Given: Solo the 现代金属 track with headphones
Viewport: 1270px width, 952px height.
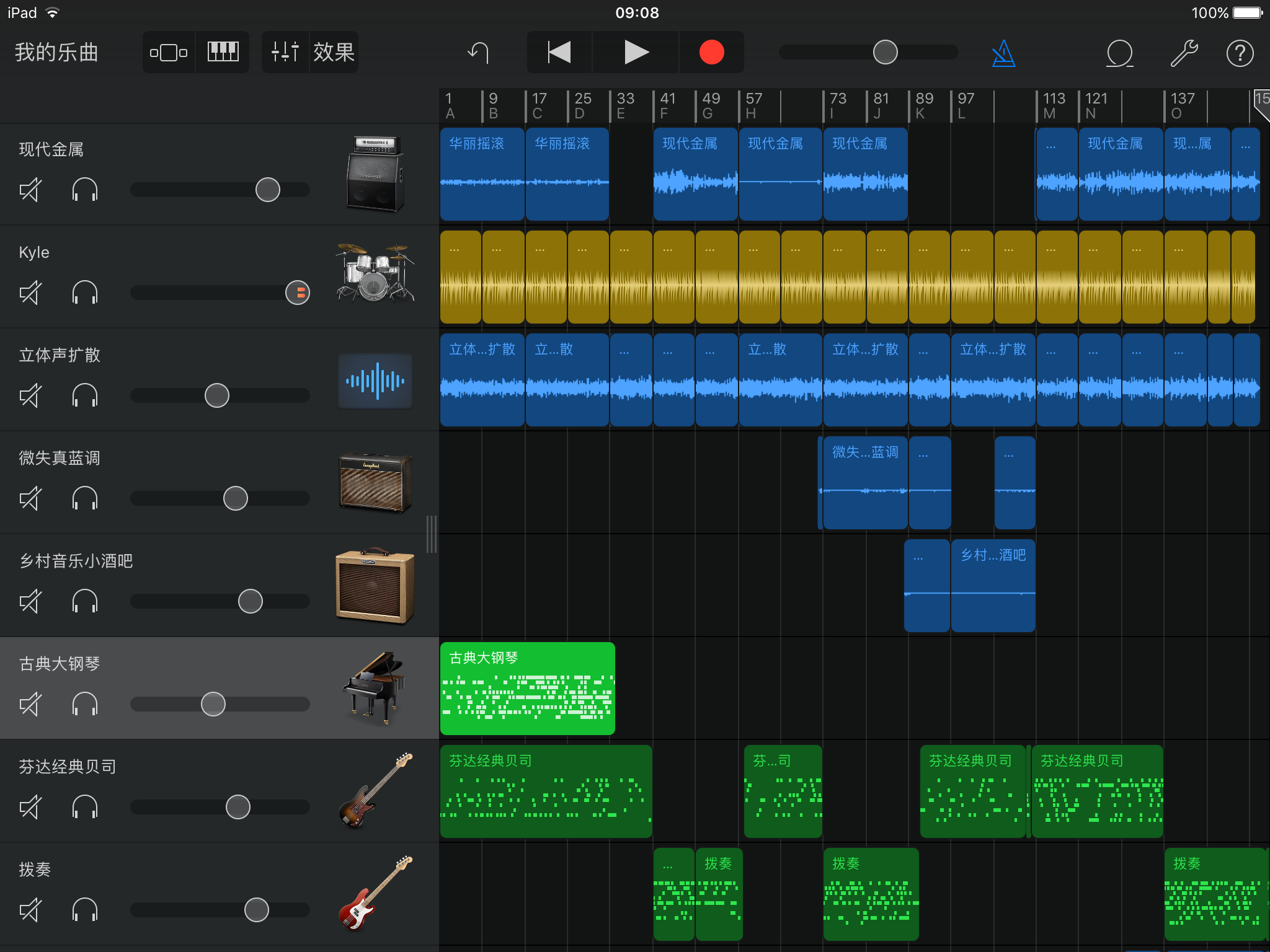Looking at the screenshot, I should coord(85,190).
